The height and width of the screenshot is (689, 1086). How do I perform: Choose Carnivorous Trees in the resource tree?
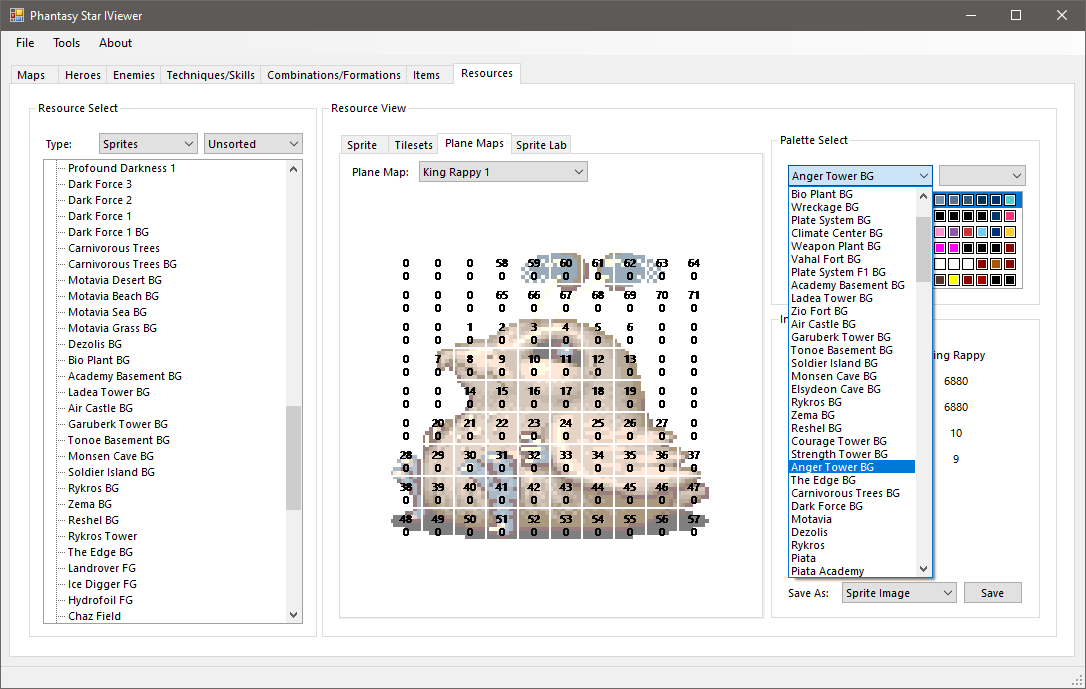pyautogui.click(x=114, y=248)
